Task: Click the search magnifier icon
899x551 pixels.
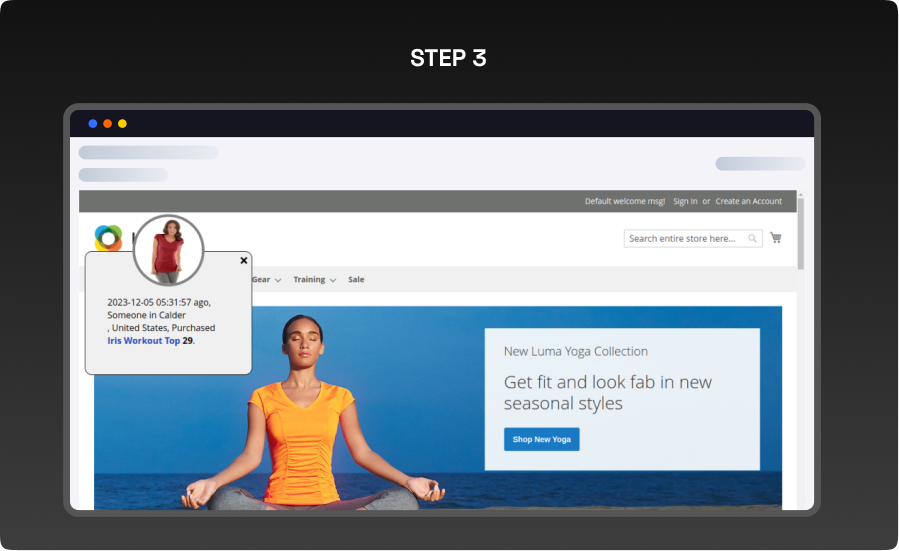Action: coord(753,239)
